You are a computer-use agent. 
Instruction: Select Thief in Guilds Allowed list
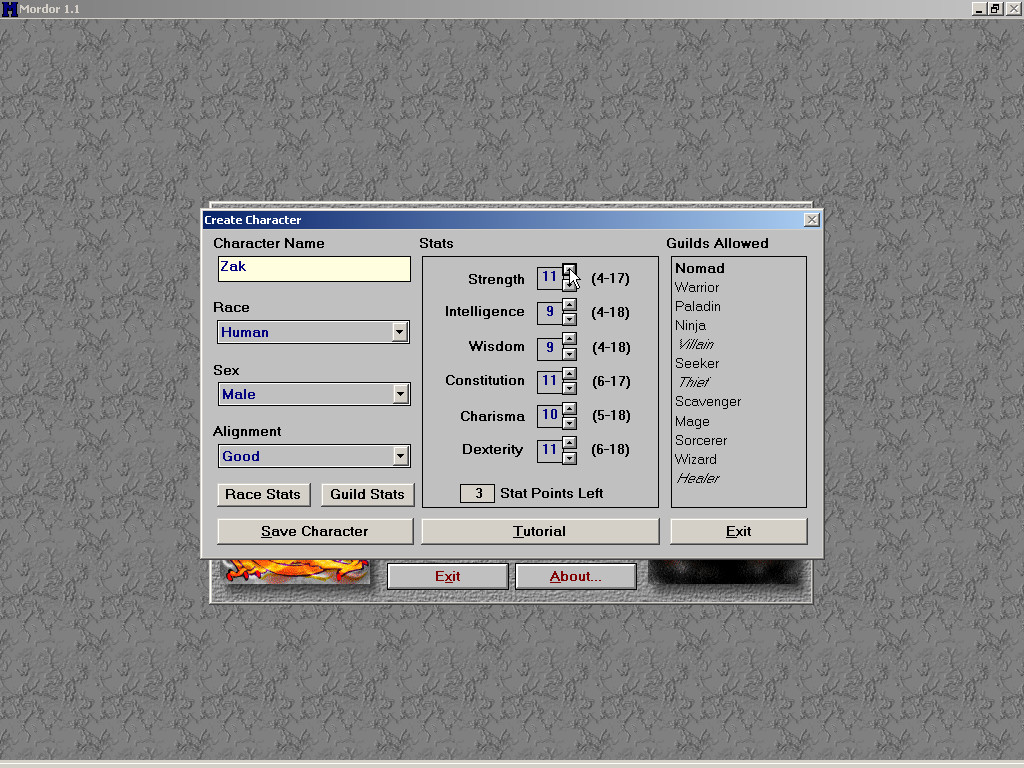[x=694, y=382]
